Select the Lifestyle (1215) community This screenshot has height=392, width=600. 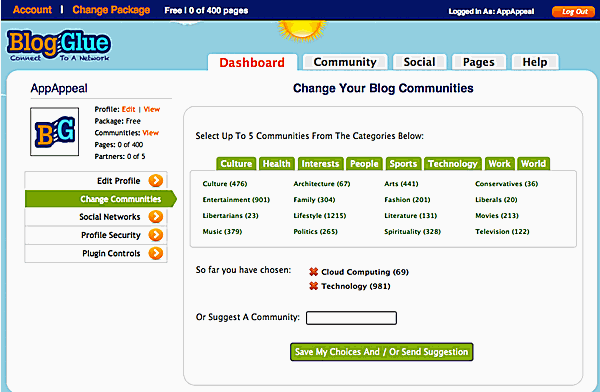[320, 216]
